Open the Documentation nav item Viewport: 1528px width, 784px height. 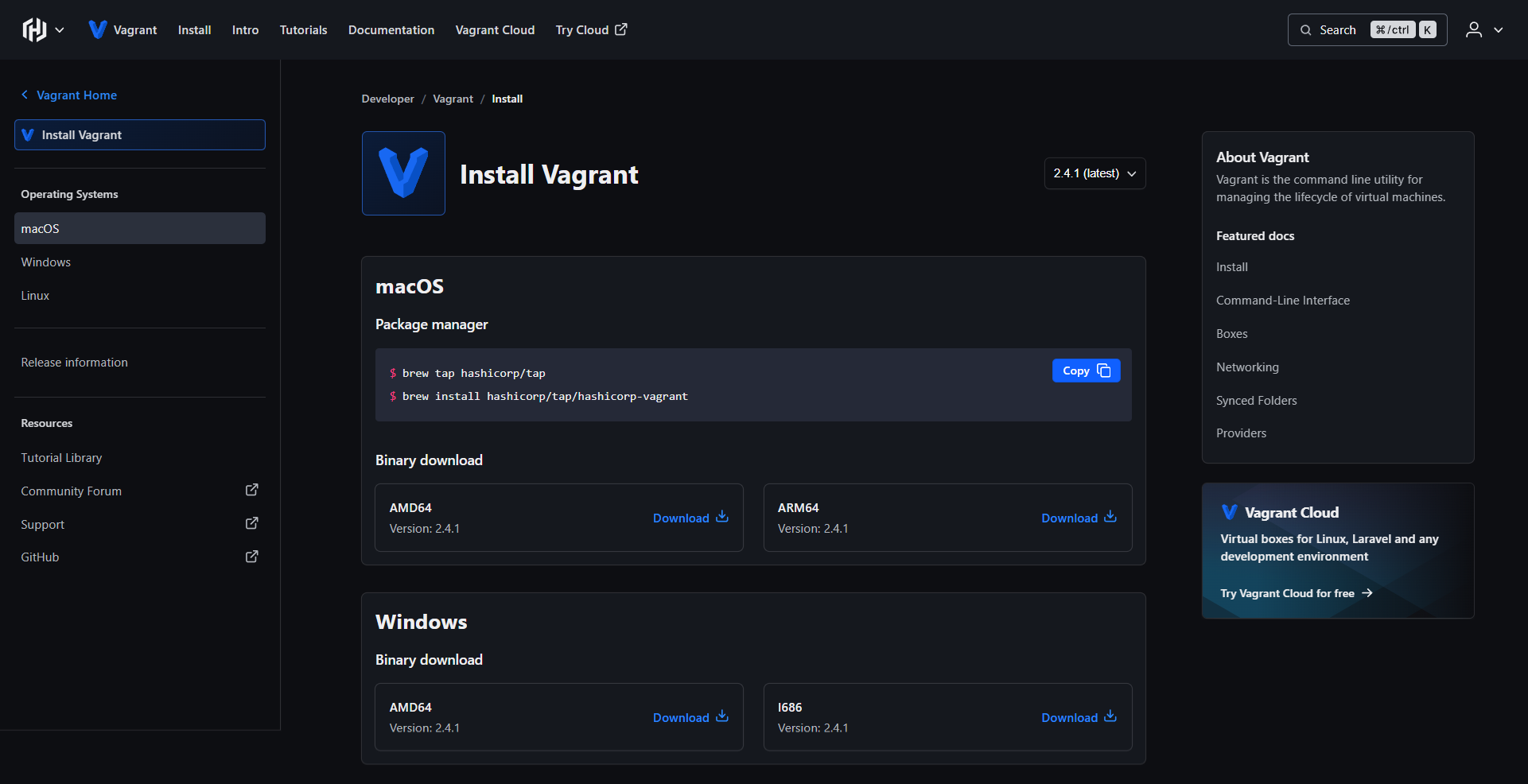pos(391,30)
